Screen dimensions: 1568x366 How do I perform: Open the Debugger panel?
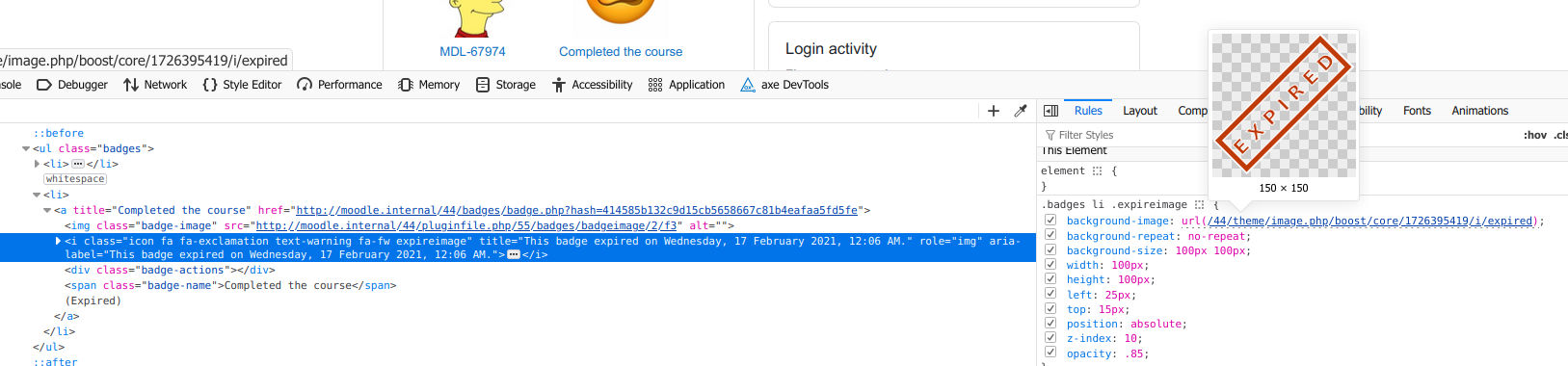tap(72, 85)
